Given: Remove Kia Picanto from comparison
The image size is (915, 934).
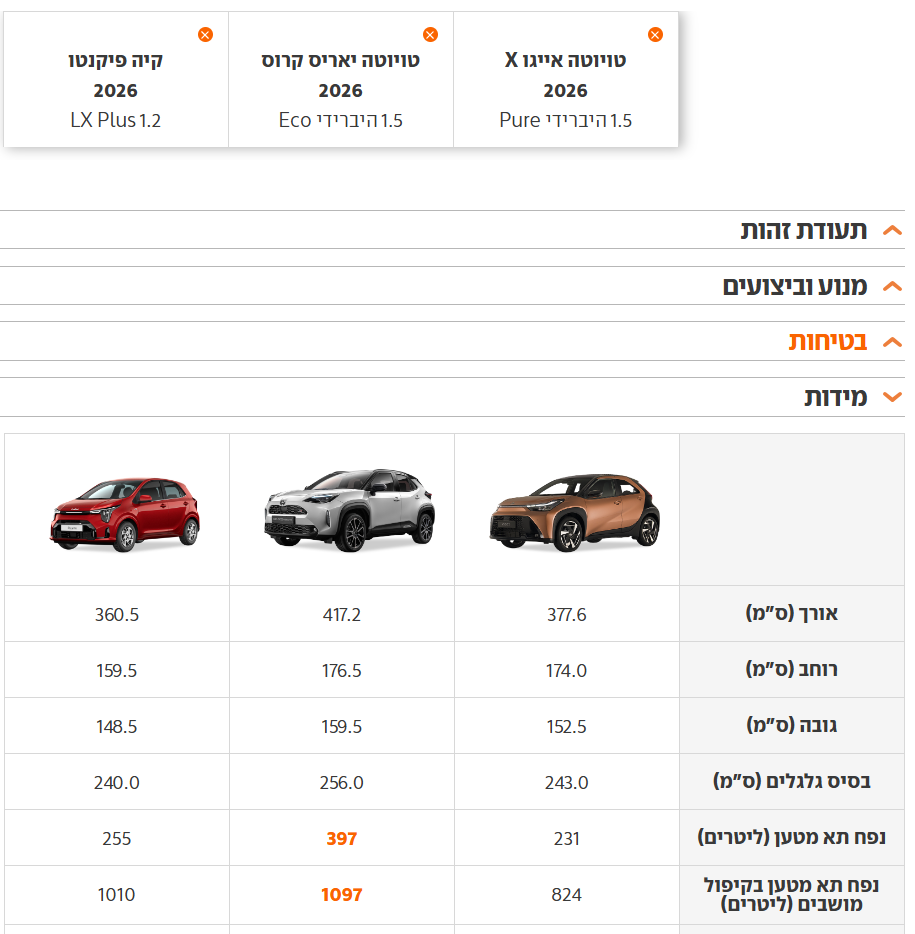Looking at the screenshot, I should (x=205, y=35).
